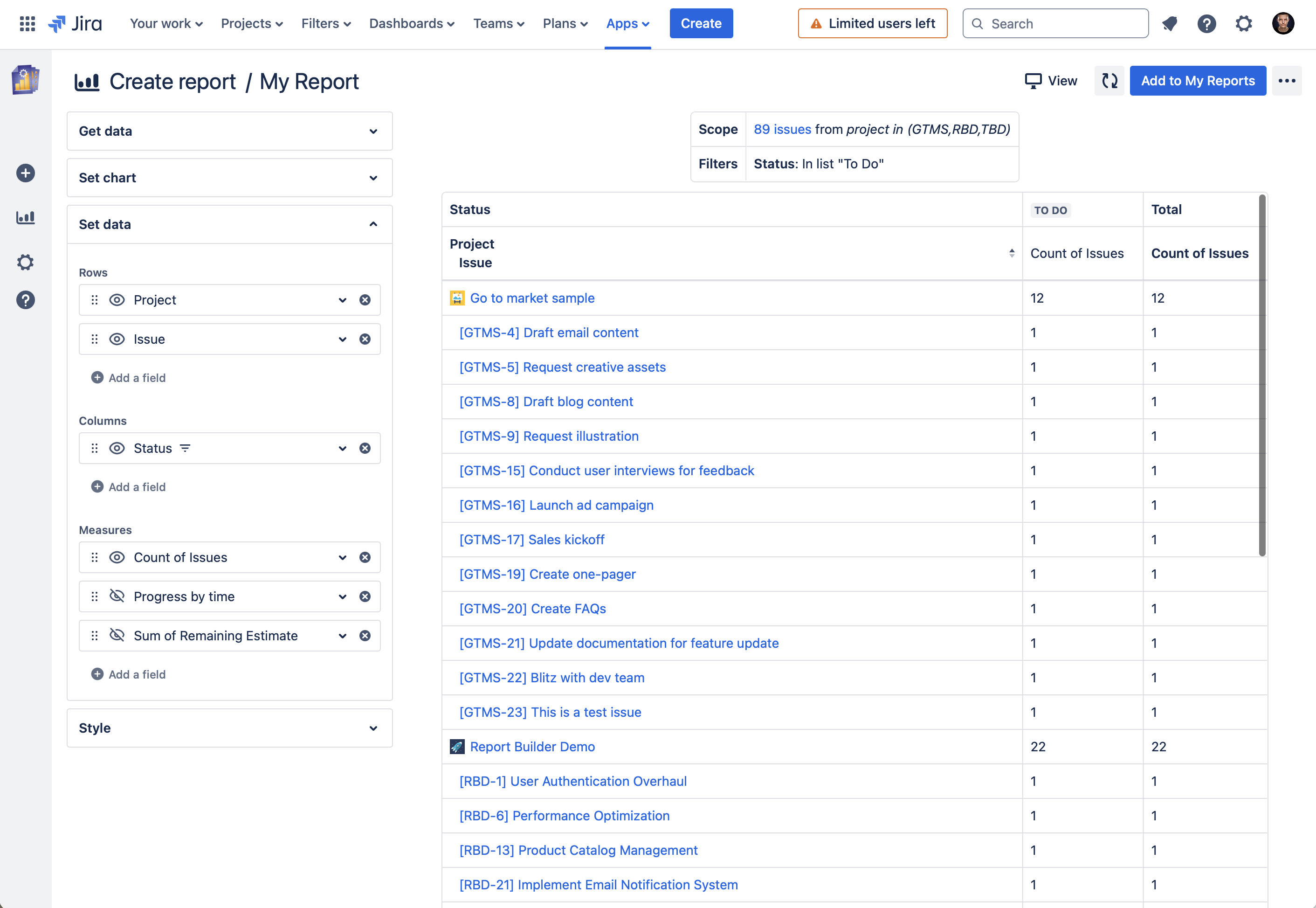Remove the Status column field
This screenshot has height=908, width=1316.
click(x=365, y=448)
